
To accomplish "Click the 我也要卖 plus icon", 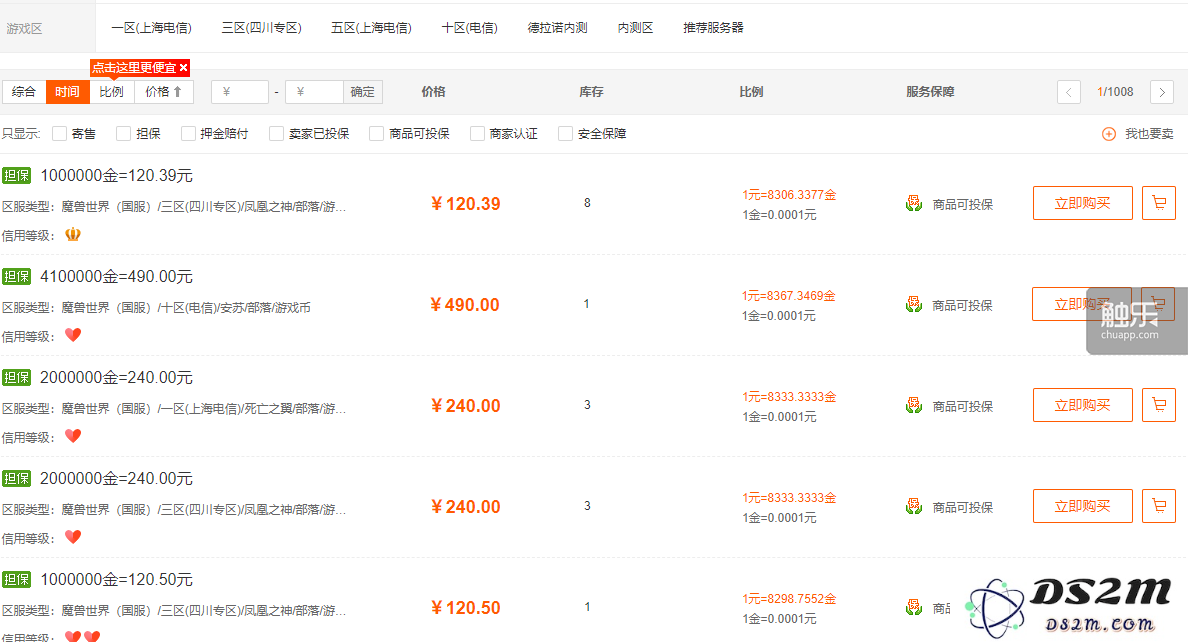I will pos(1108,133).
